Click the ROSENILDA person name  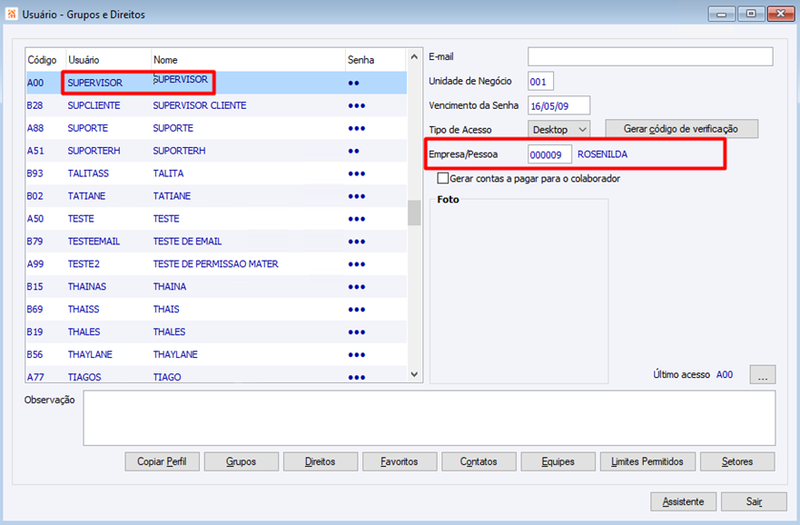tap(603, 154)
